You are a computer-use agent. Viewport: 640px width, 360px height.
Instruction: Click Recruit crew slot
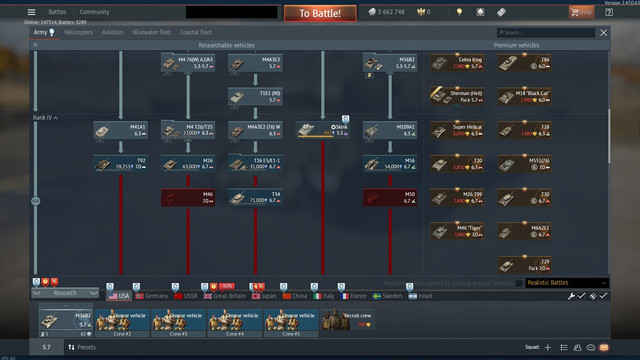[347, 320]
